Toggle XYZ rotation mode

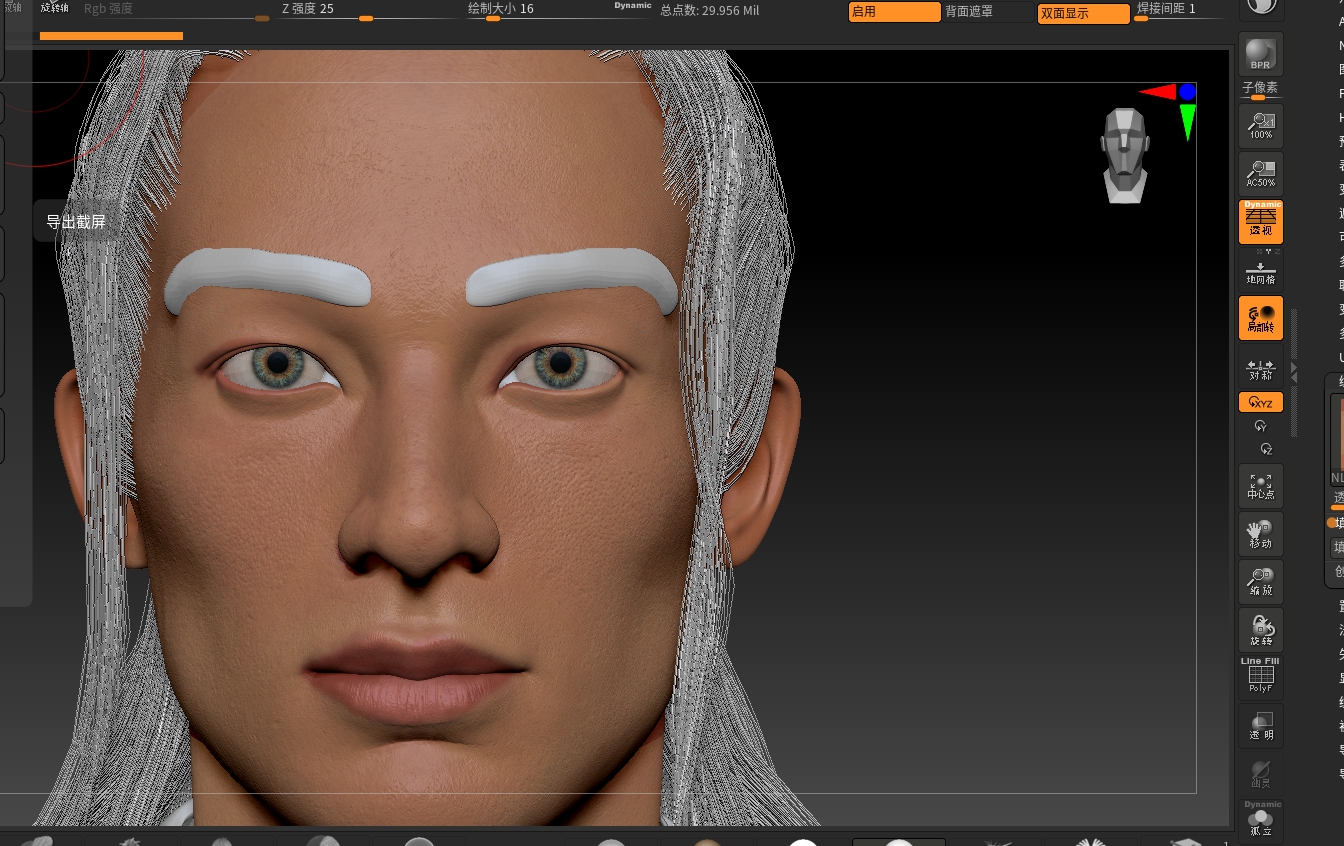pos(1260,403)
